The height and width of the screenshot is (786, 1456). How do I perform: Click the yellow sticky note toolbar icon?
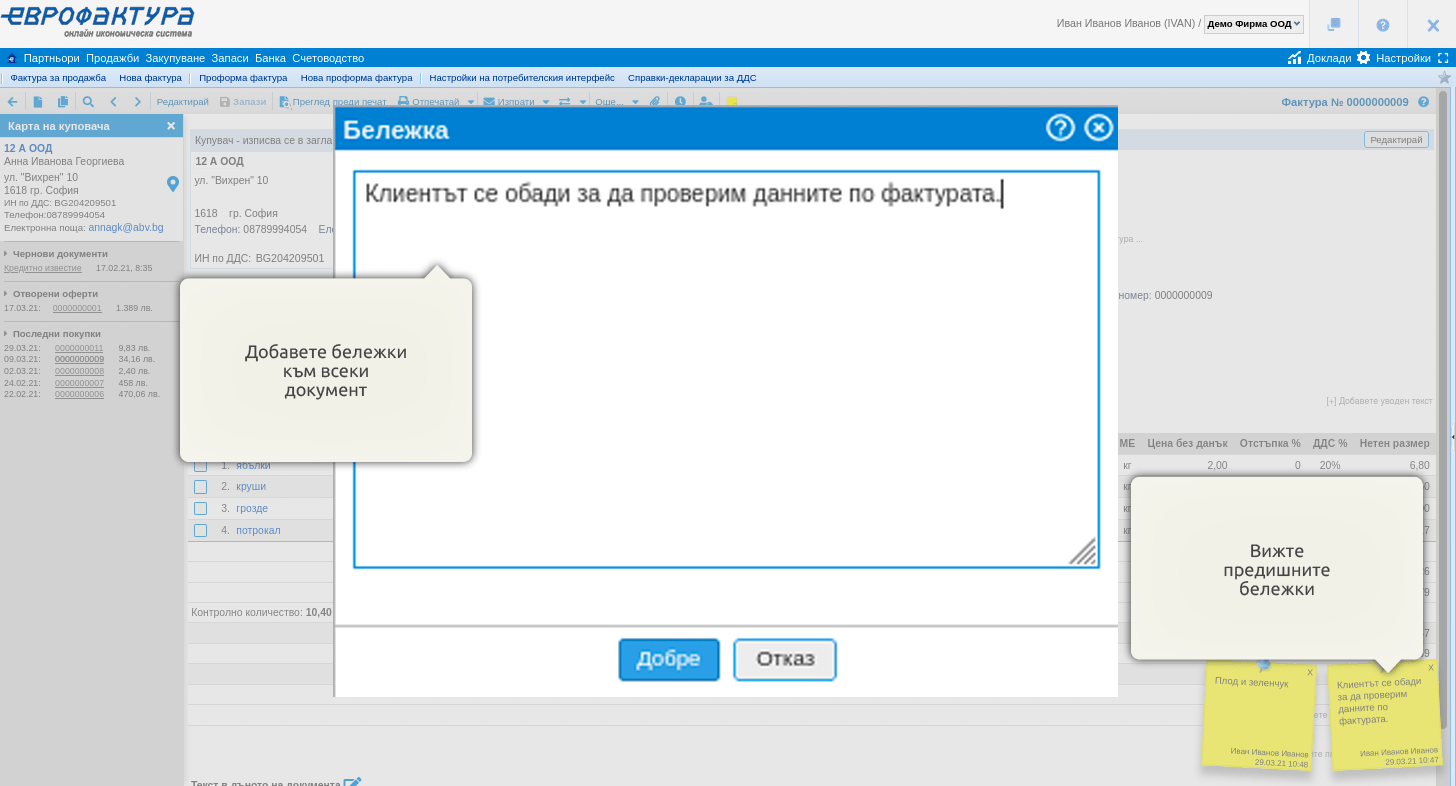(x=732, y=102)
